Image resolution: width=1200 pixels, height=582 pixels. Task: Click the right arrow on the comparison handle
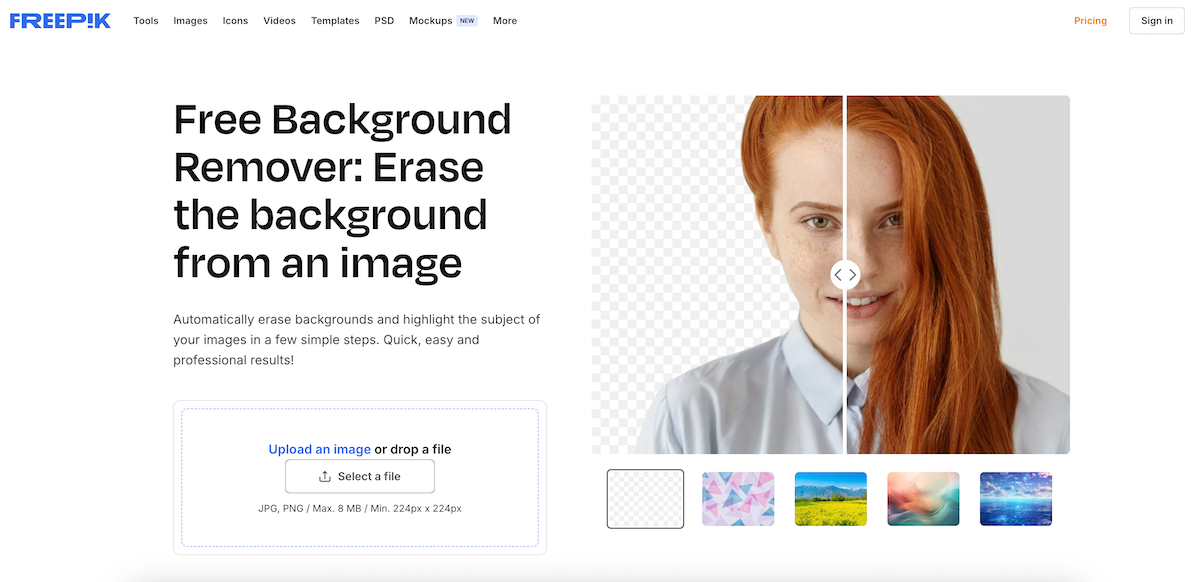[x=851, y=274]
